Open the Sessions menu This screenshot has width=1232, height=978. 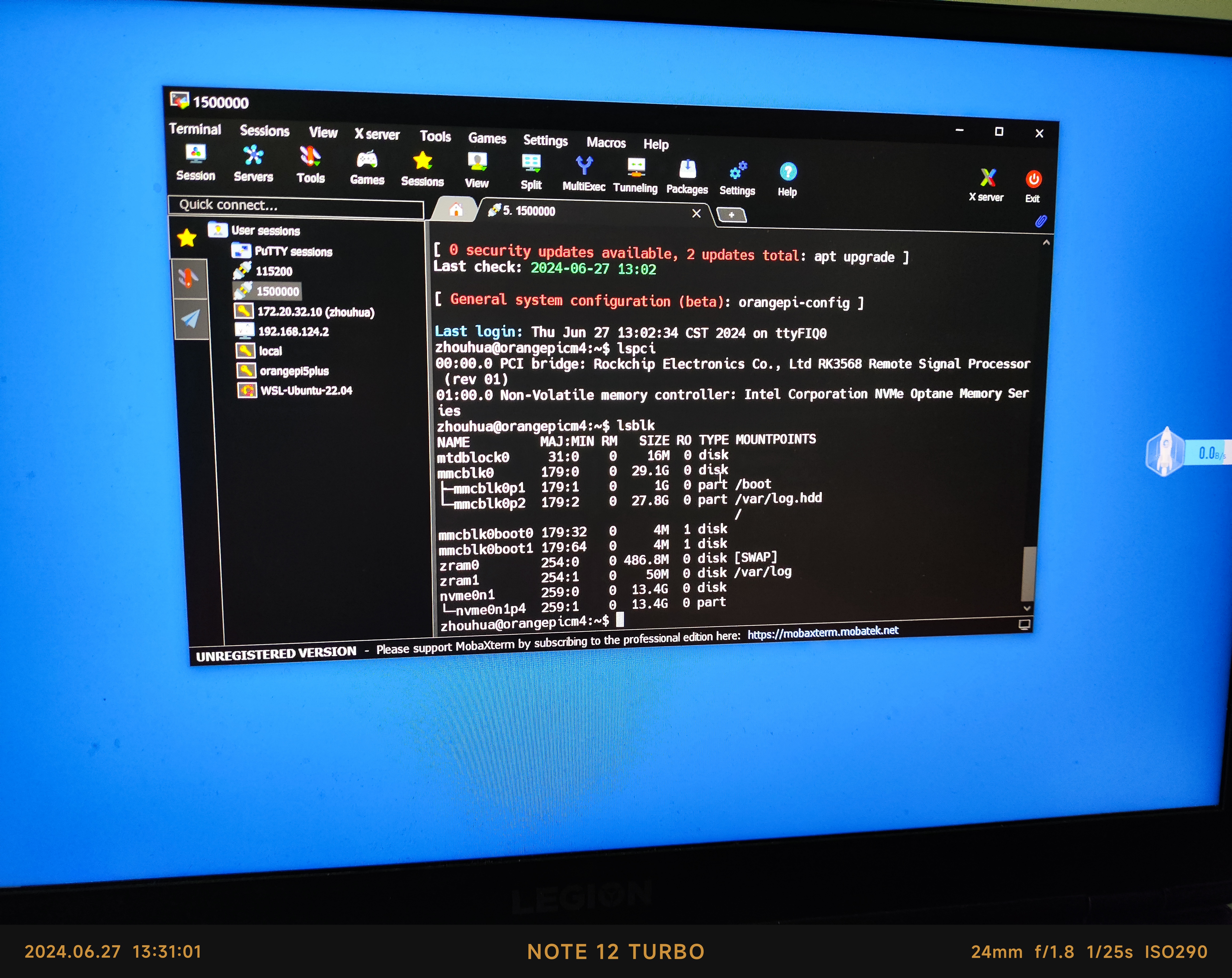click(x=265, y=131)
